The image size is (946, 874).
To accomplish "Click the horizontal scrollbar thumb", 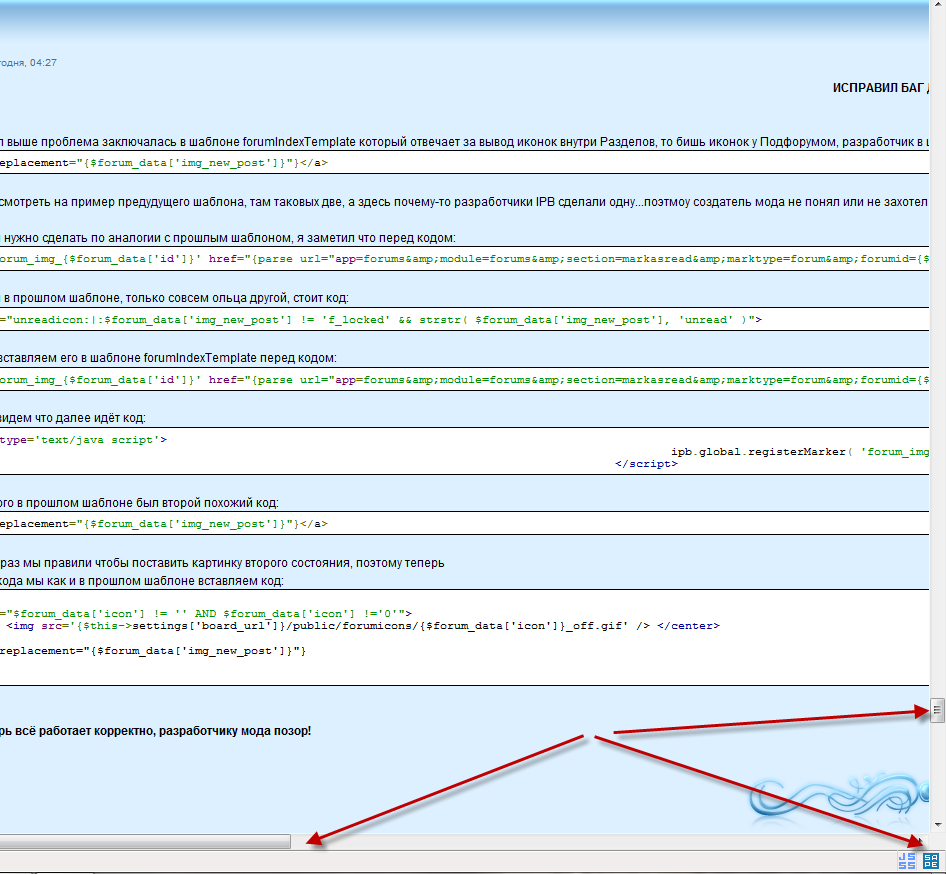I will [145, 841].
